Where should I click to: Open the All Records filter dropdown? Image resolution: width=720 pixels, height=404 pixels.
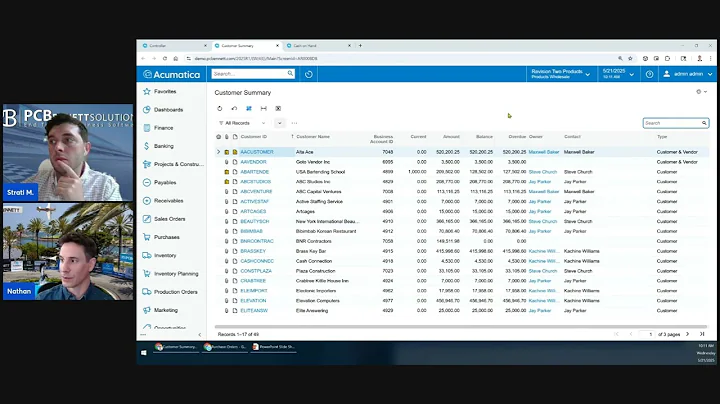click(x=242, y=123)
